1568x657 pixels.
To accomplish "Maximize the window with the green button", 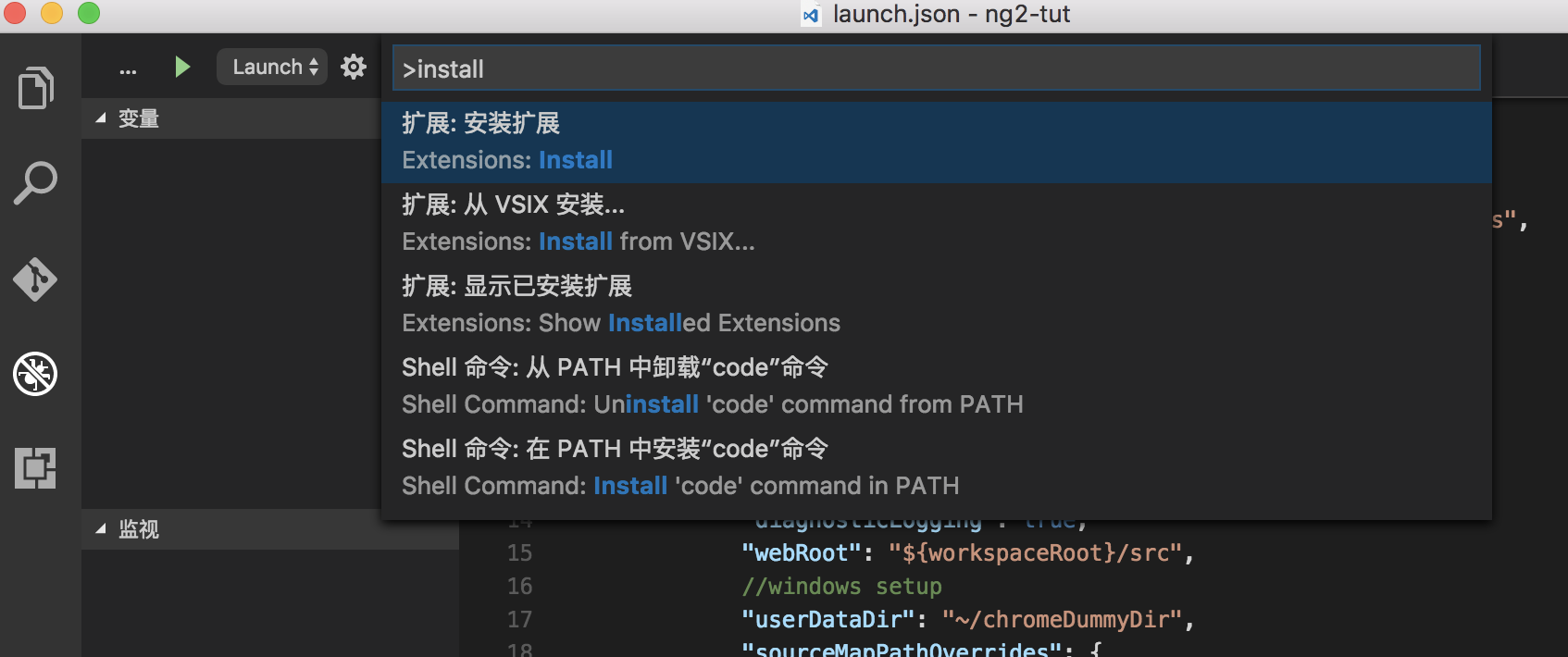I will (89, 13).
